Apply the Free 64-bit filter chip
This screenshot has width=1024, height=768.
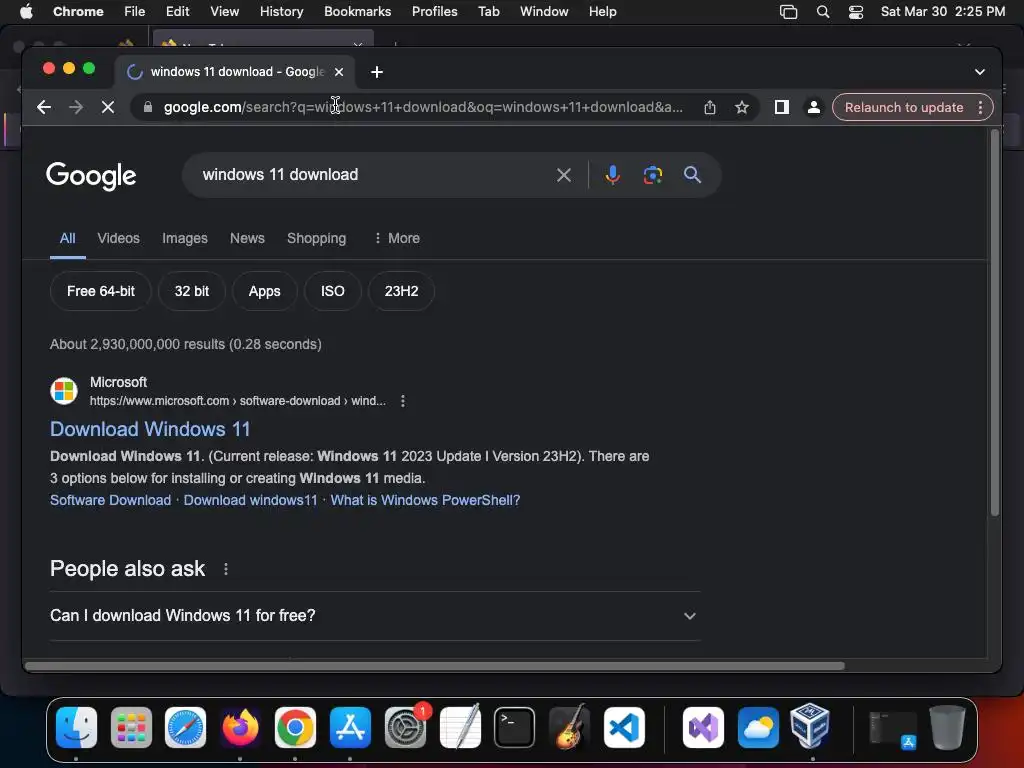(x=101, y=291)
